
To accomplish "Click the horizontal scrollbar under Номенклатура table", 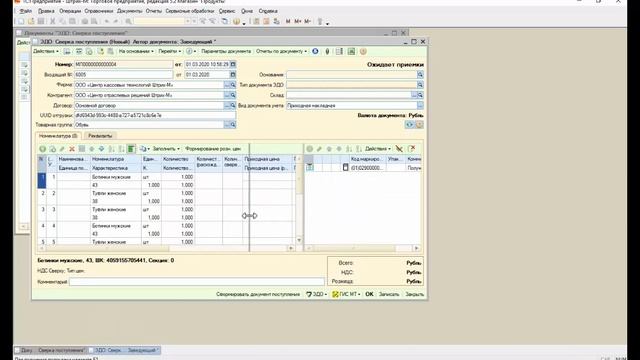I will click(167, 248).
